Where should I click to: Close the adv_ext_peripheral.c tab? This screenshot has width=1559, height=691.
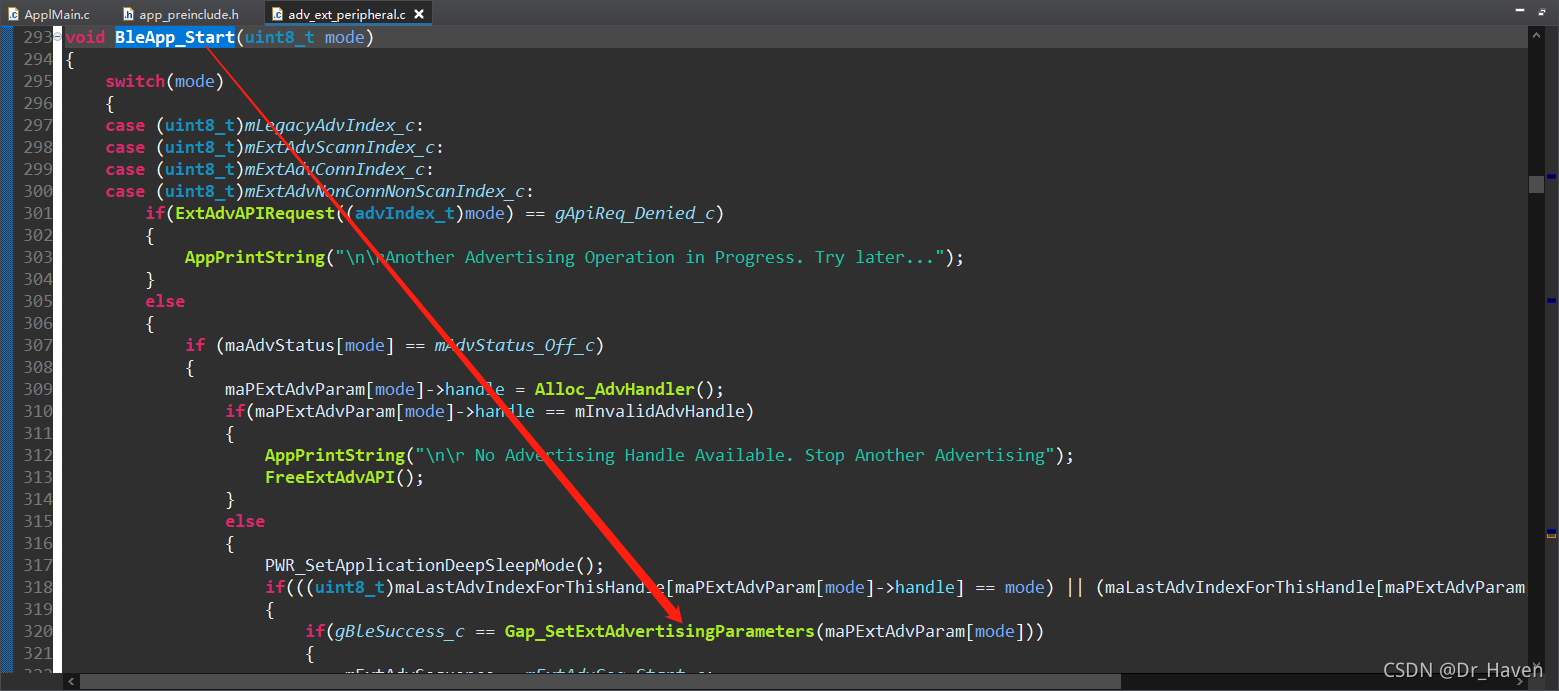click(x=419, y=14)
